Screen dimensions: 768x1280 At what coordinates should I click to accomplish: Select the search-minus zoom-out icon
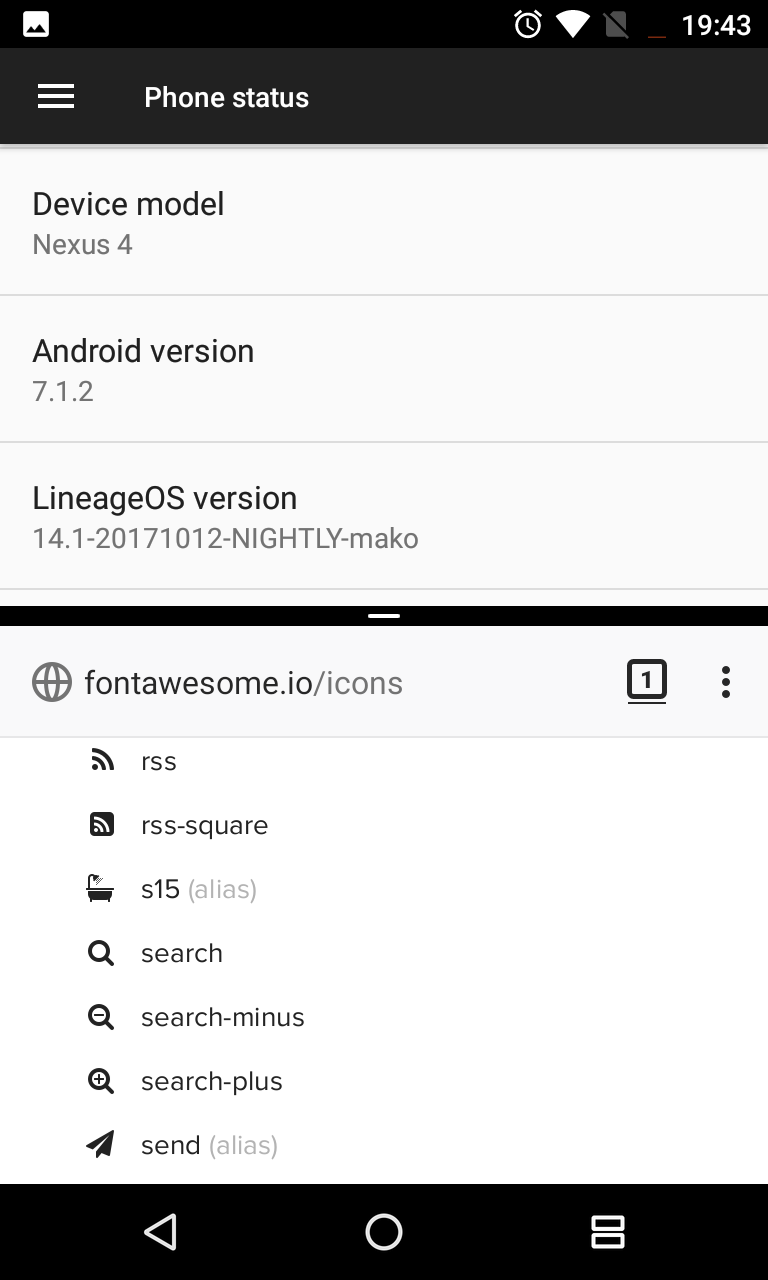(x=101, y=1016)
